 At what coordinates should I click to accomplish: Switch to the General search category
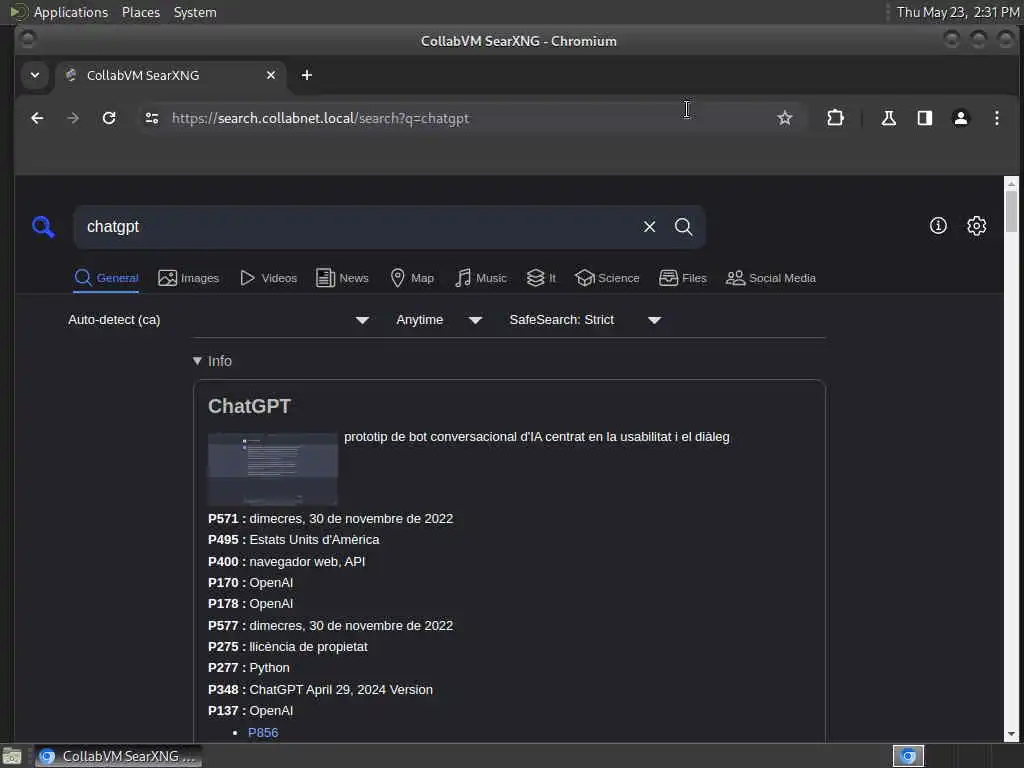pyautogui.click(x=106, y=278)
